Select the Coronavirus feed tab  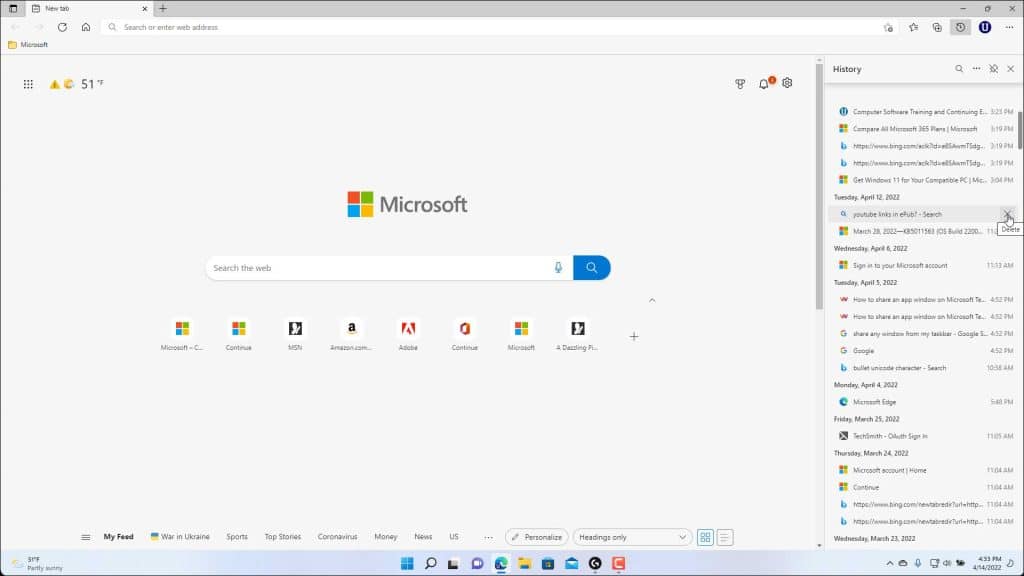(x=338, y=537)
